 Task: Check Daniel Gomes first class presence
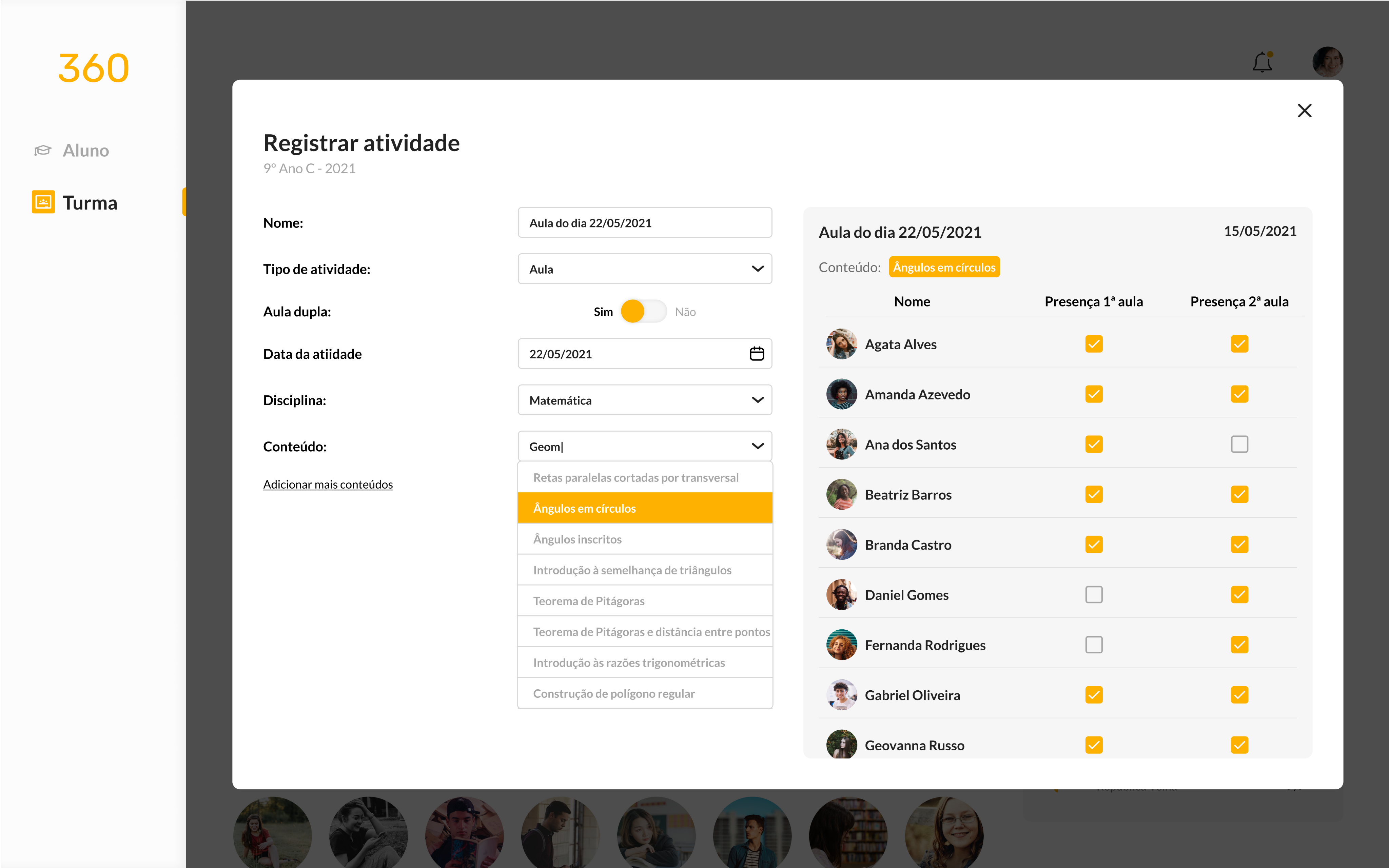[x=1093, y=595]
